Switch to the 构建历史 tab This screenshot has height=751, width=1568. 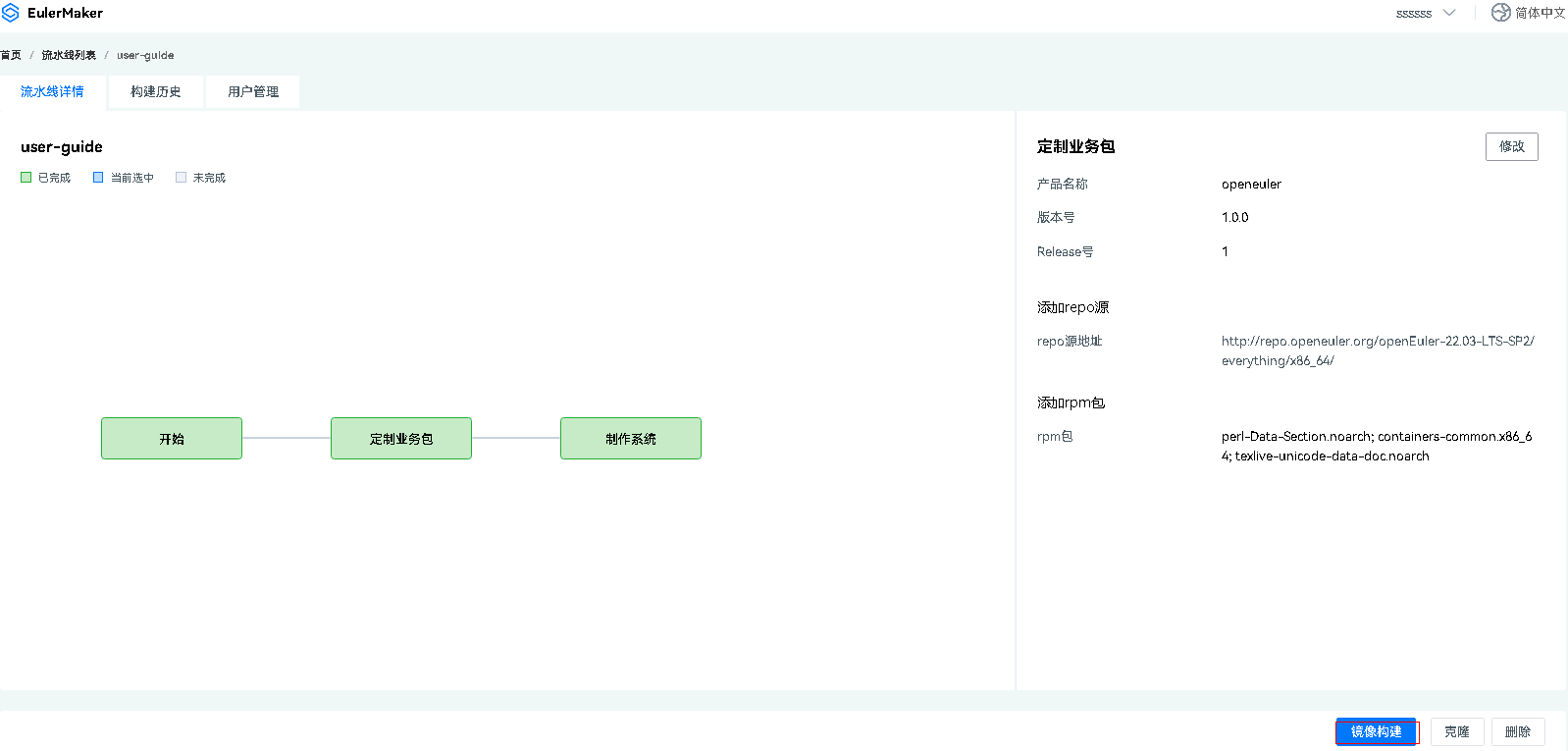[x=155, y=91]
